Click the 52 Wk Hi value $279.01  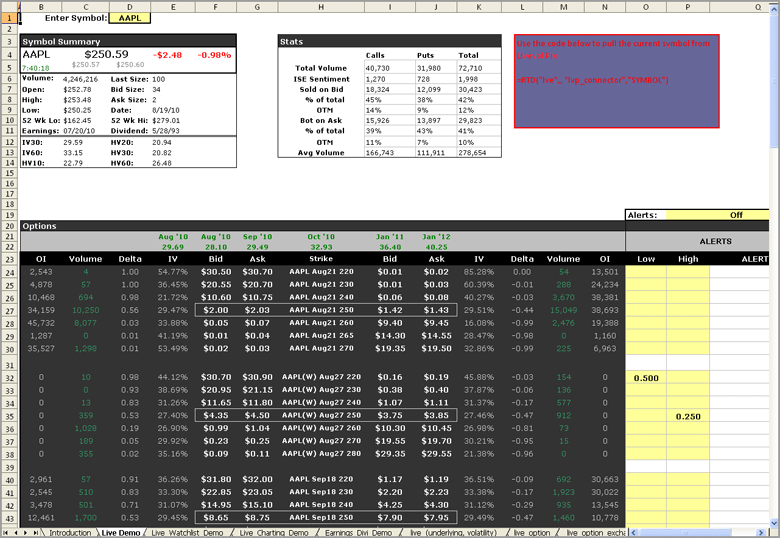(166, 120)
